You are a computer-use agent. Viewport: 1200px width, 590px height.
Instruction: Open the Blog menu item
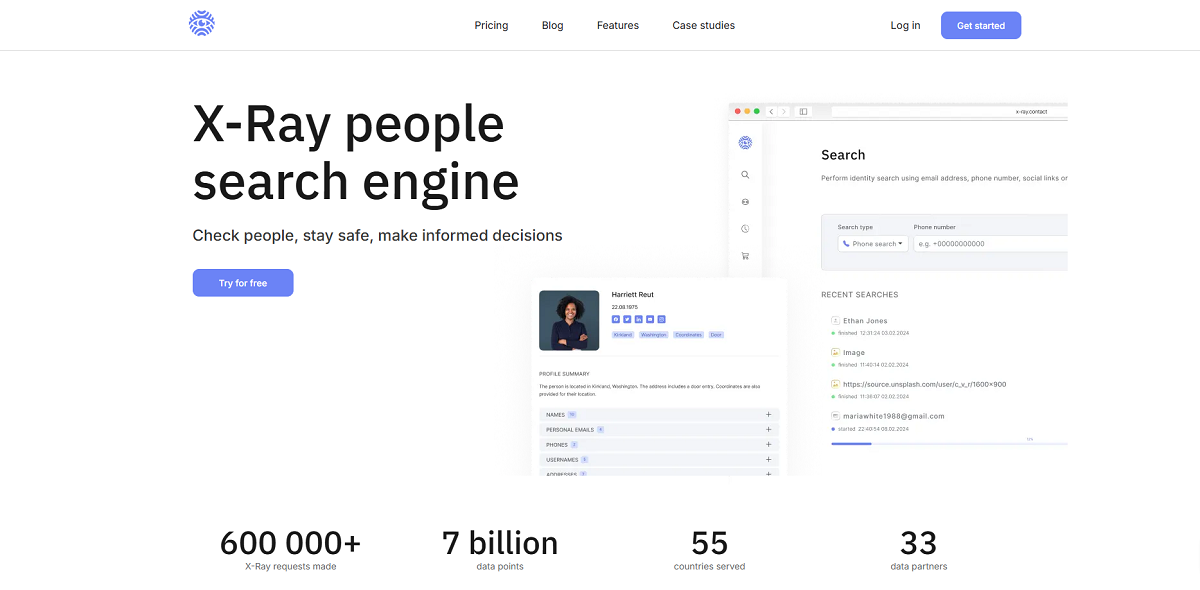pos(552,25)
